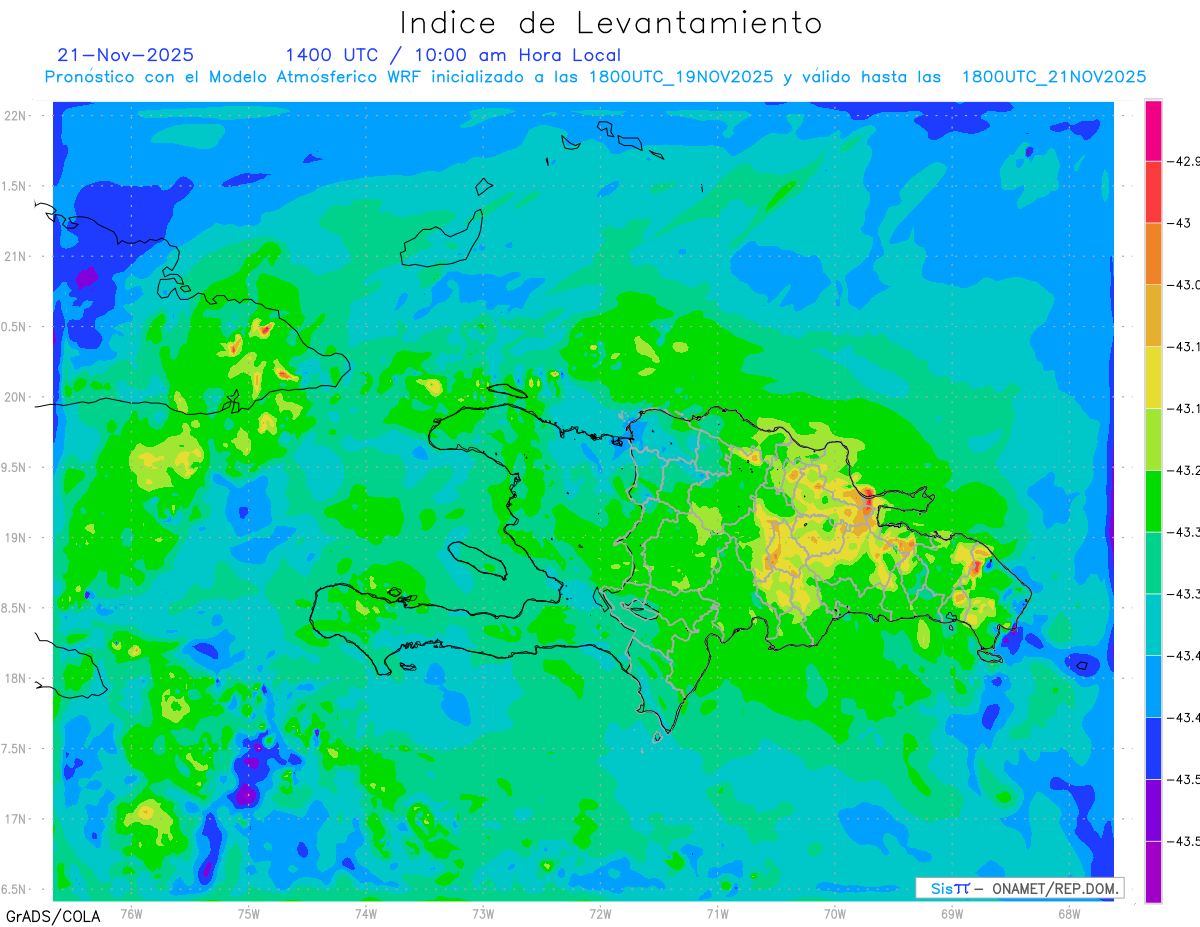
Task: Click the '72W' longitude label
Action: pyautogui.click(x=600, y=913)
